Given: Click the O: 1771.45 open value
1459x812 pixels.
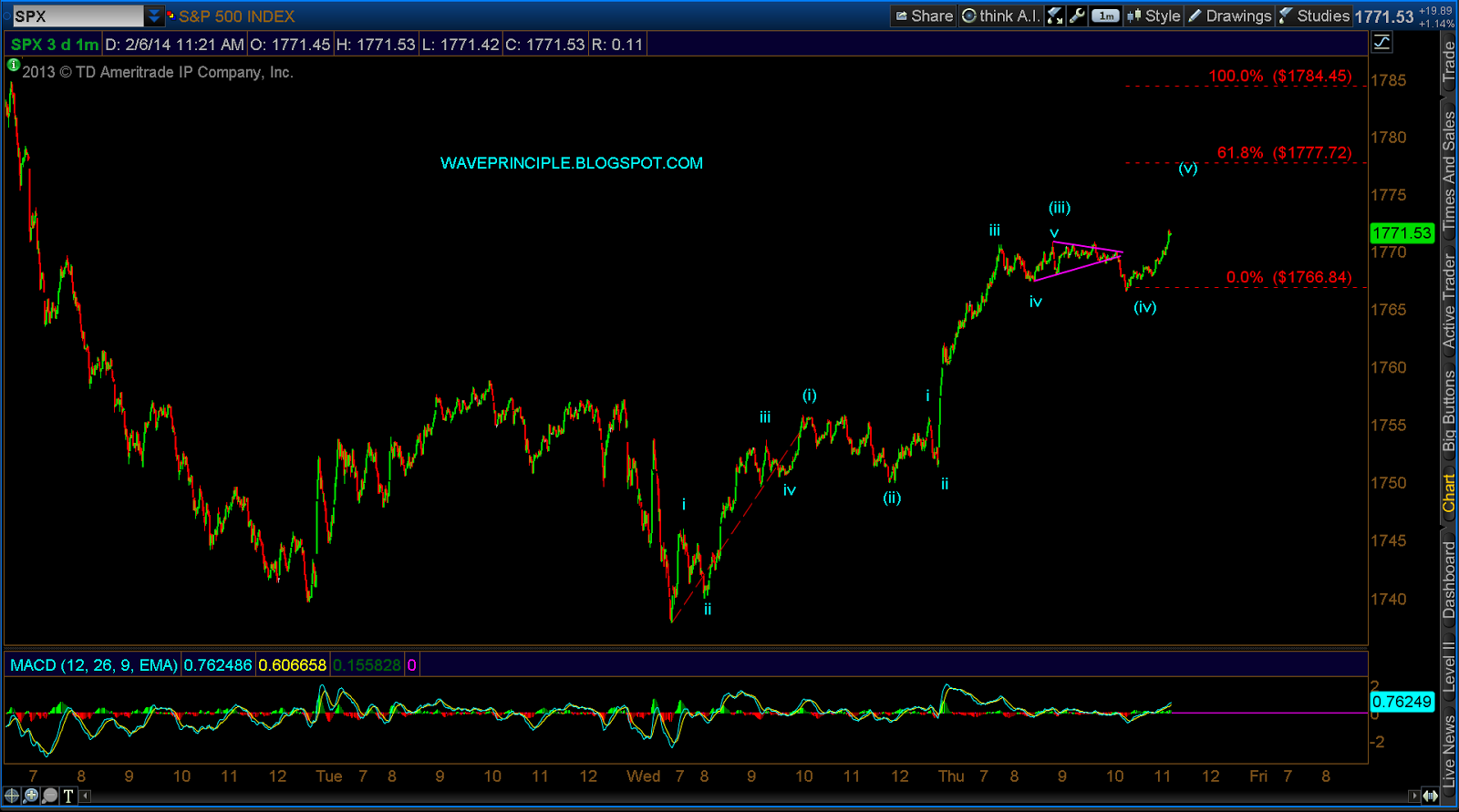Looking at the screenshot, I should point(290,45).
